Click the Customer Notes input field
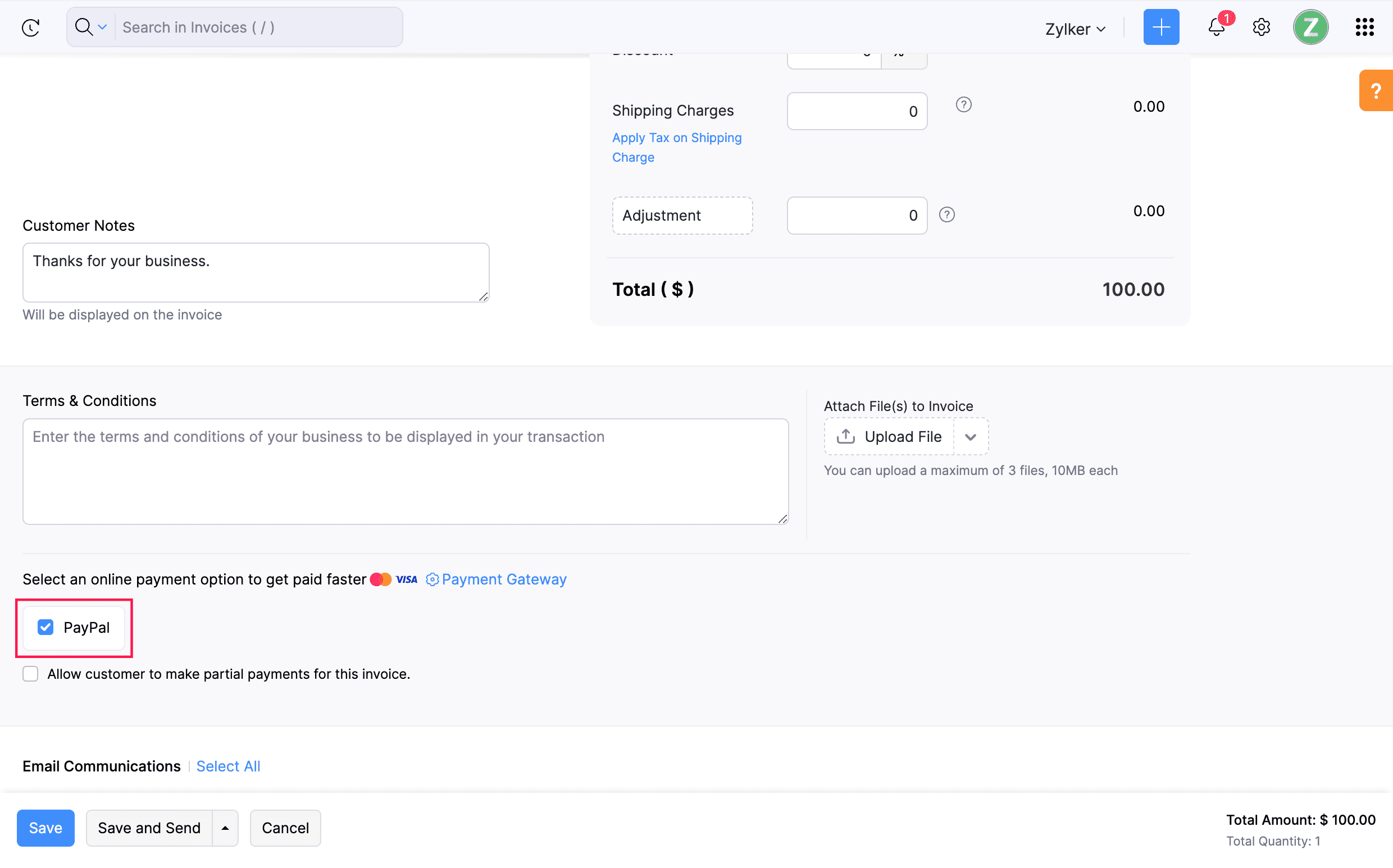The width and height of the screenshot is (1393, 868). 256,272
